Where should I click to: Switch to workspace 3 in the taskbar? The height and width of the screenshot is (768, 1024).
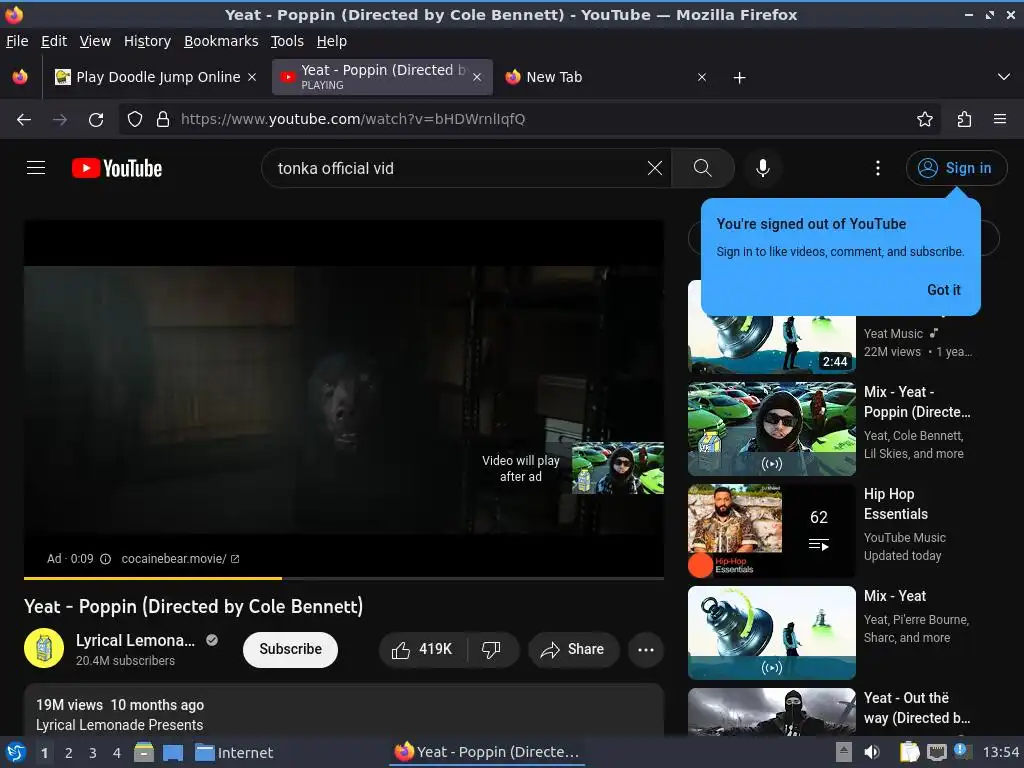pos(93,752)
